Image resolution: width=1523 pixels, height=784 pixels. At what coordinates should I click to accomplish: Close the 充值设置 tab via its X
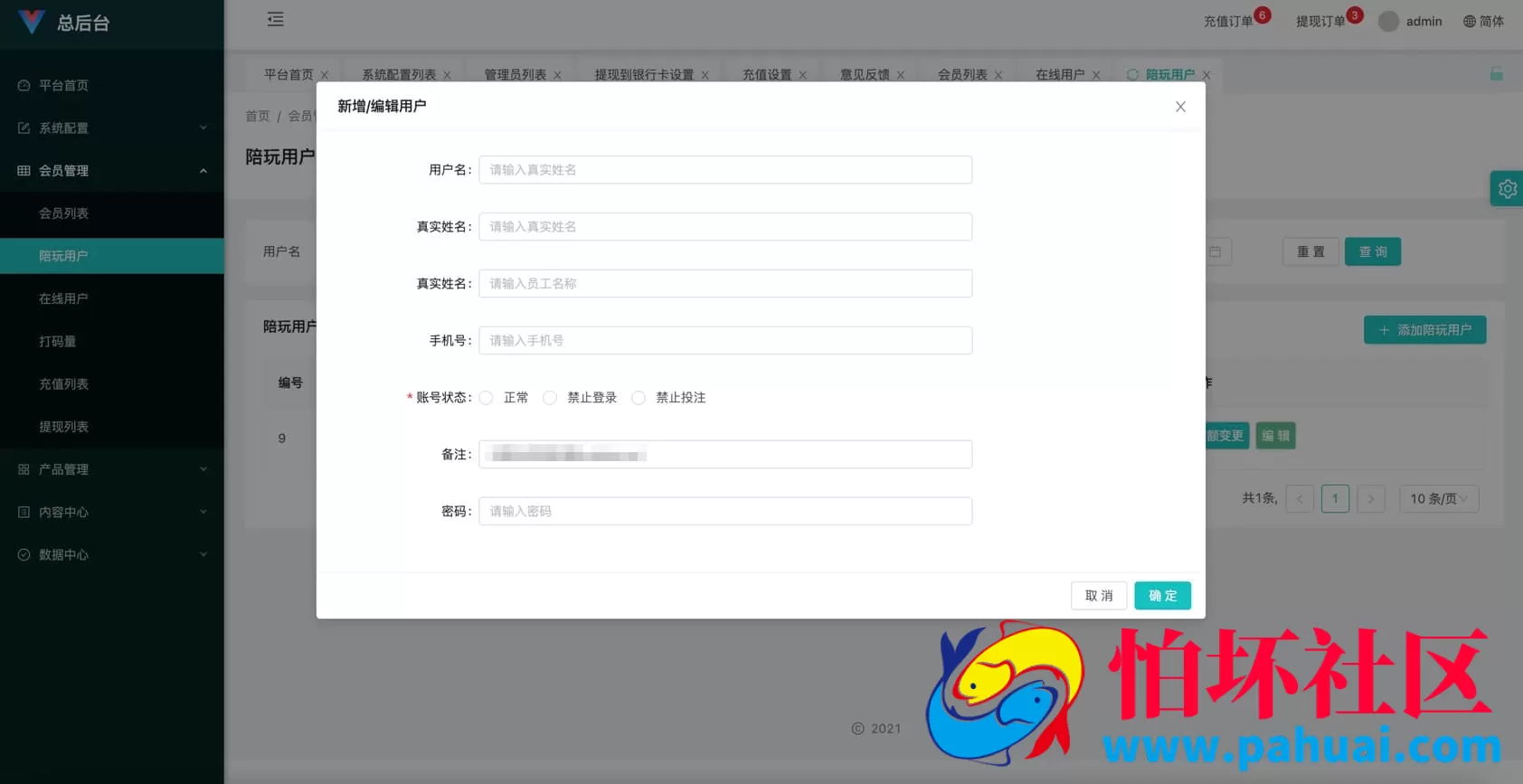802,75
